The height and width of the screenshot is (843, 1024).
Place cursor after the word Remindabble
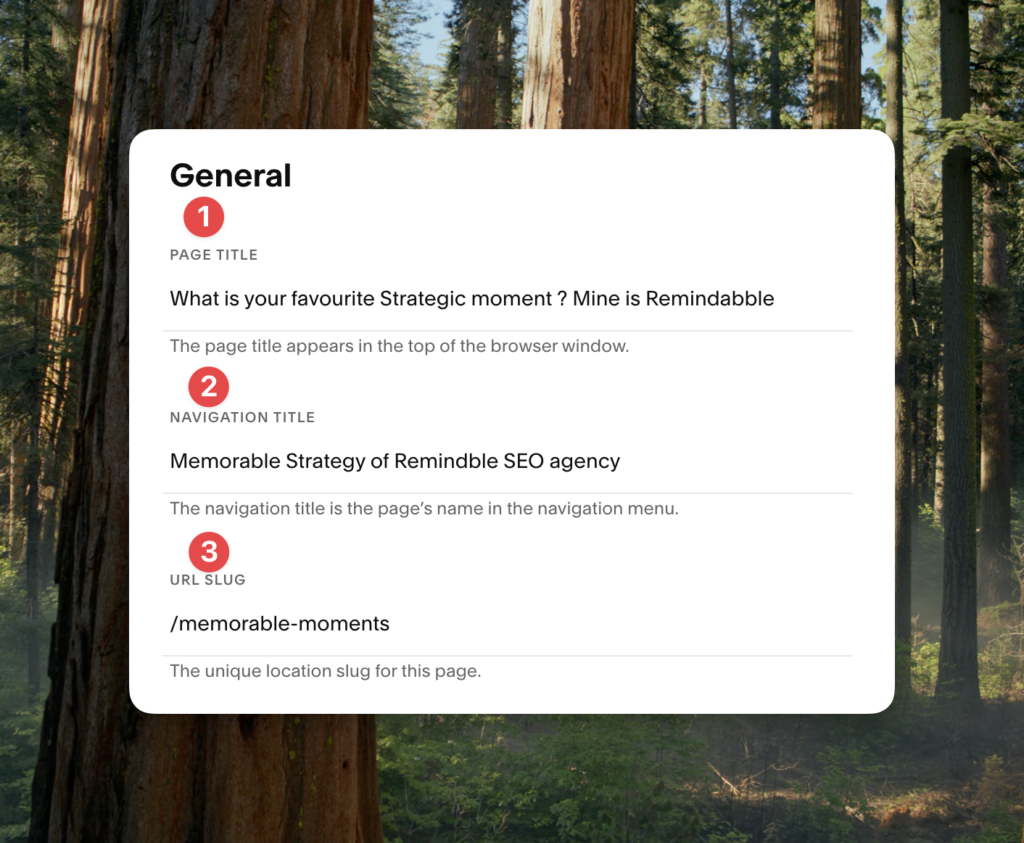(x=775, y=299)
